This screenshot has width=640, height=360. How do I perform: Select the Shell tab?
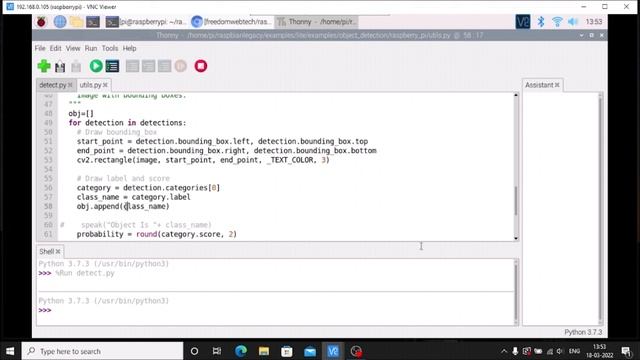click(x=47, y=251)
